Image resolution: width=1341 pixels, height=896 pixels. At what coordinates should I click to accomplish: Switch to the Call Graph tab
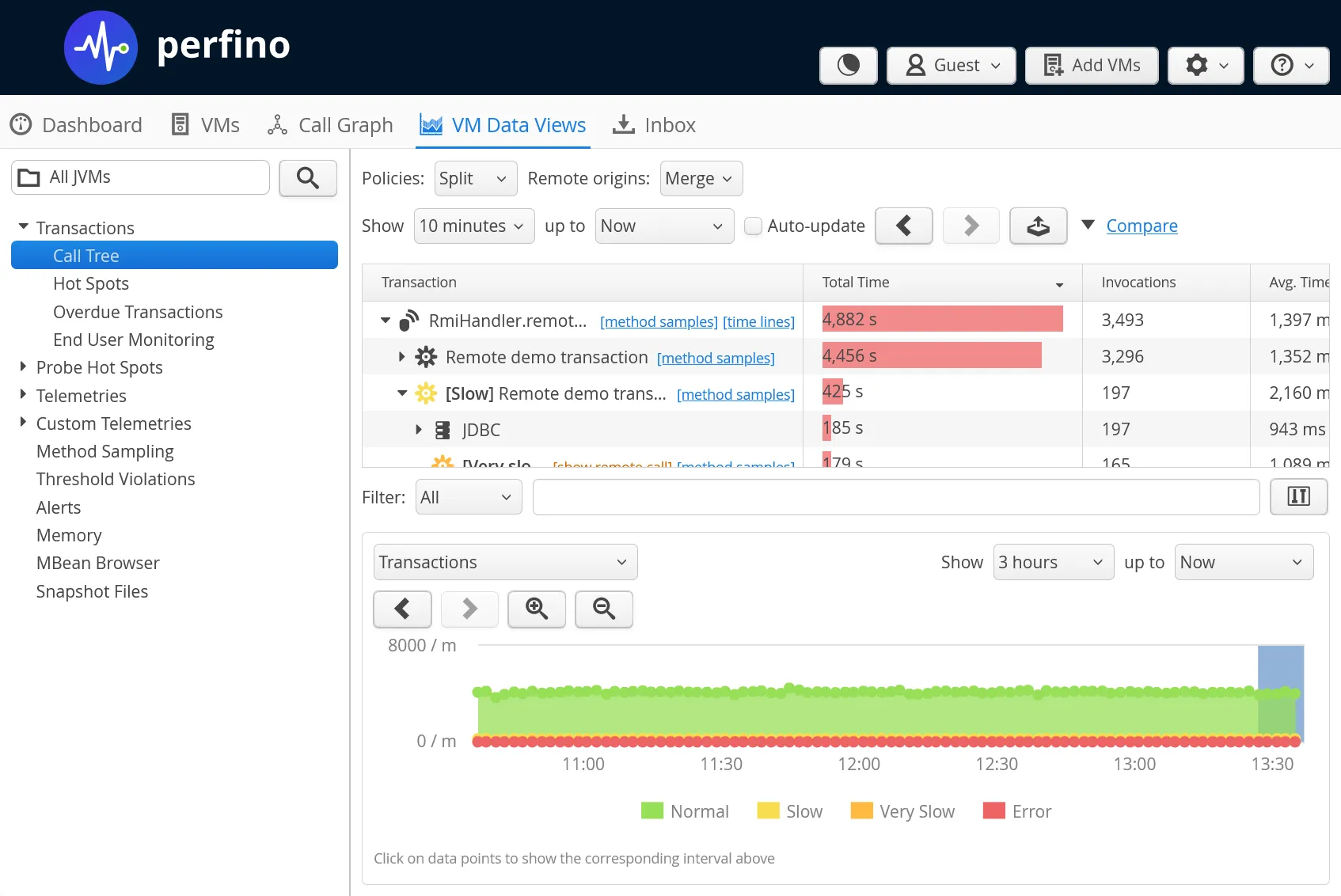(x=331, y=125)
